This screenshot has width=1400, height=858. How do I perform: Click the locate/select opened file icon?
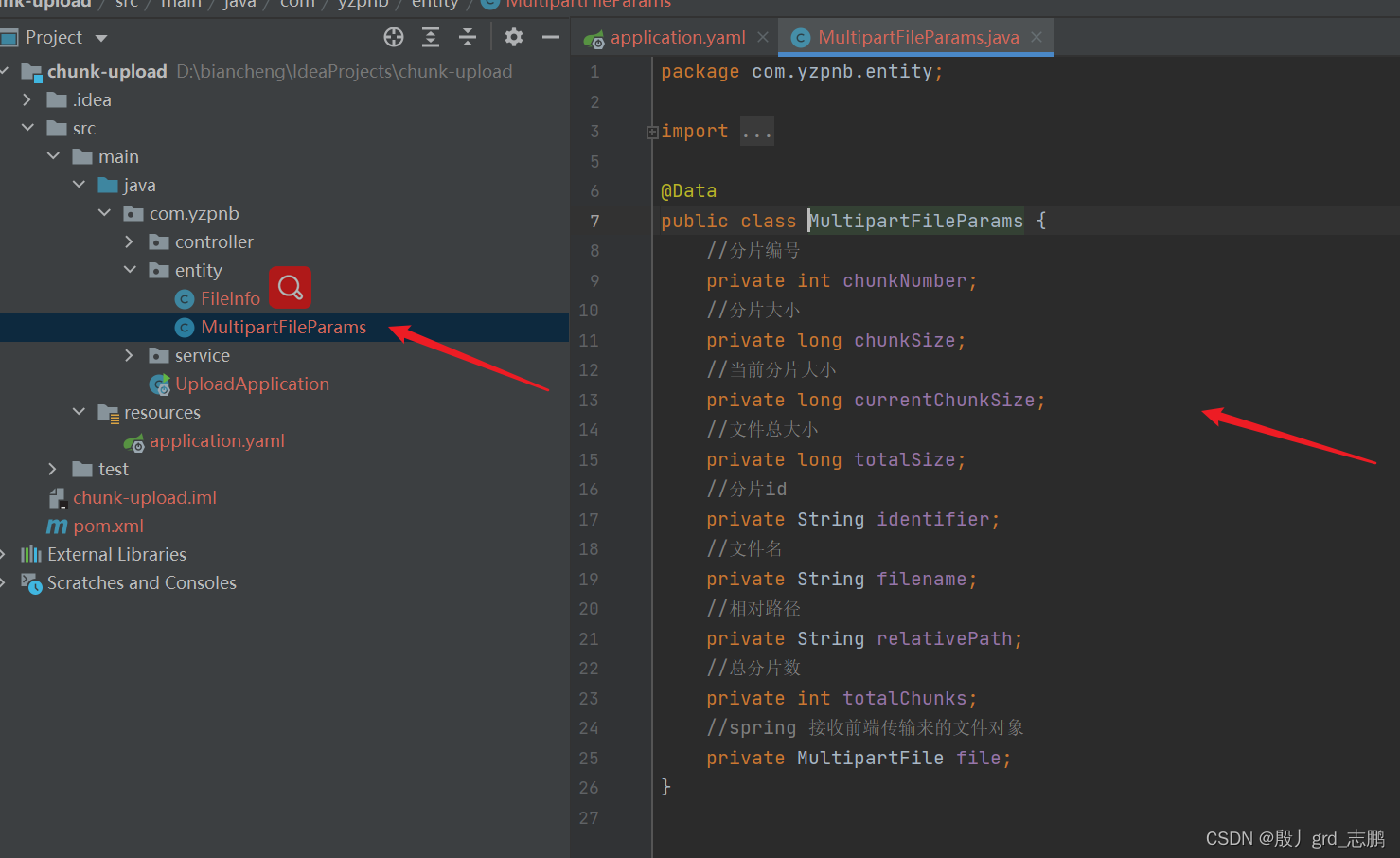(394, 37)
